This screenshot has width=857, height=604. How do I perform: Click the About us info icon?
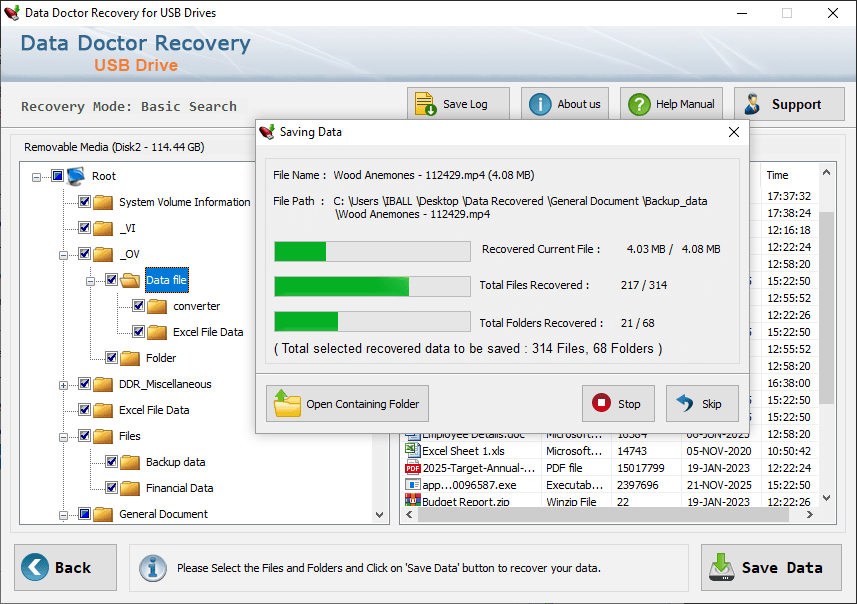pyautogui.click(x=540, y=104)
